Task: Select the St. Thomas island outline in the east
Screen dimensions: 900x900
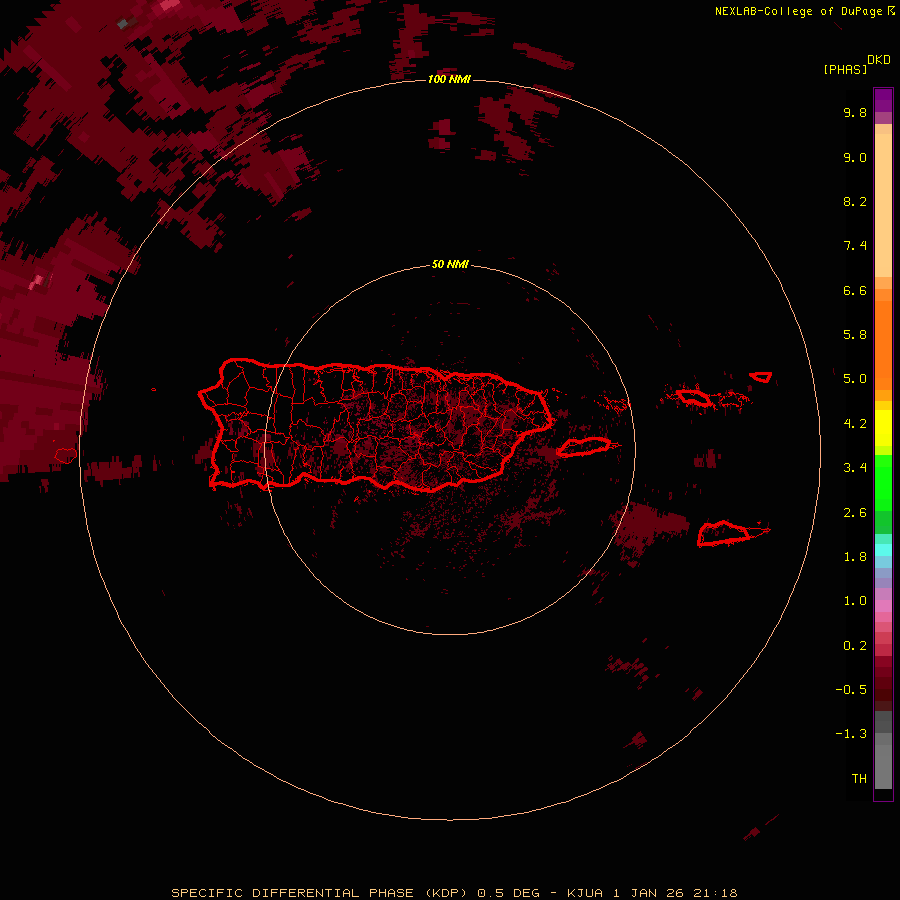Action: [x=694, y=397]
